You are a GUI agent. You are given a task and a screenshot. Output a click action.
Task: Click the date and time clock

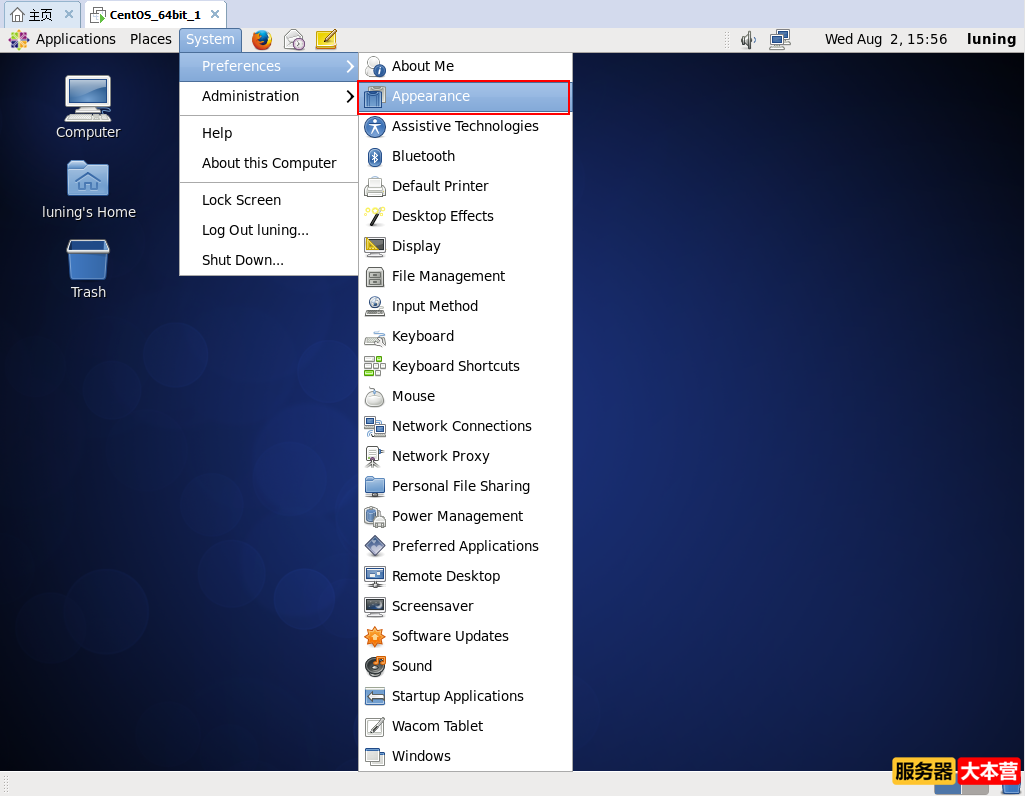click(885, 39)
